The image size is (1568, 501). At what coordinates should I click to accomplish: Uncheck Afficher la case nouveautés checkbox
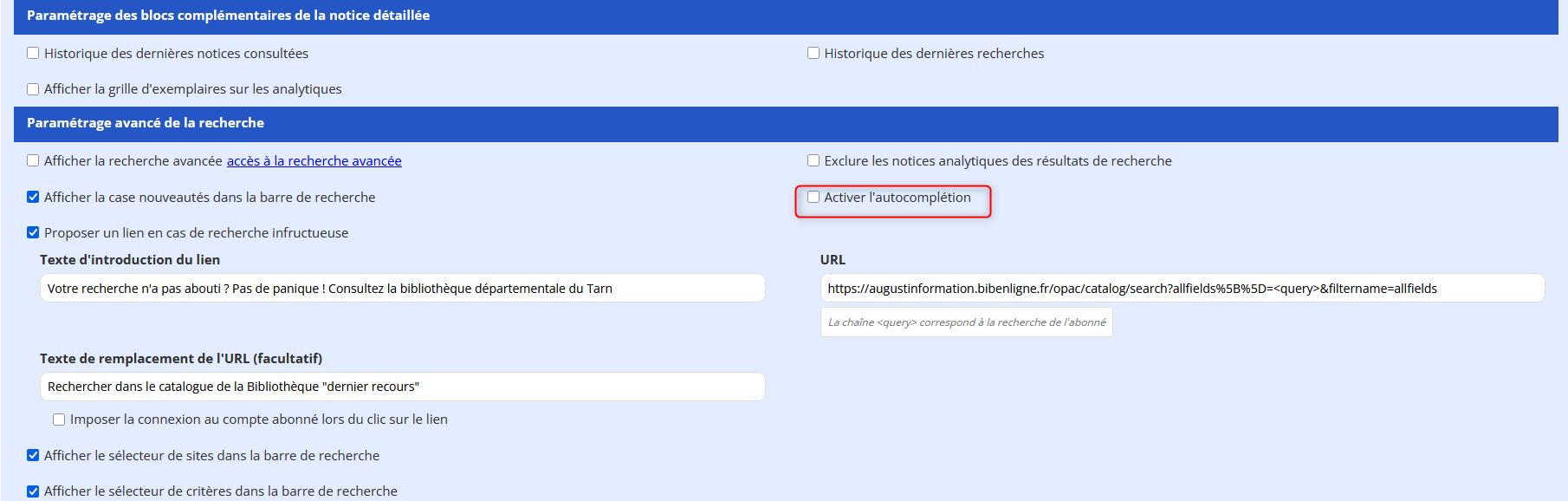[x=33, y=198]
